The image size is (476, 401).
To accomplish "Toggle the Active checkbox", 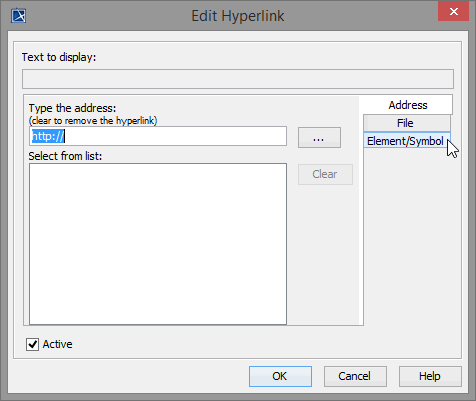I will coord(32,344).
